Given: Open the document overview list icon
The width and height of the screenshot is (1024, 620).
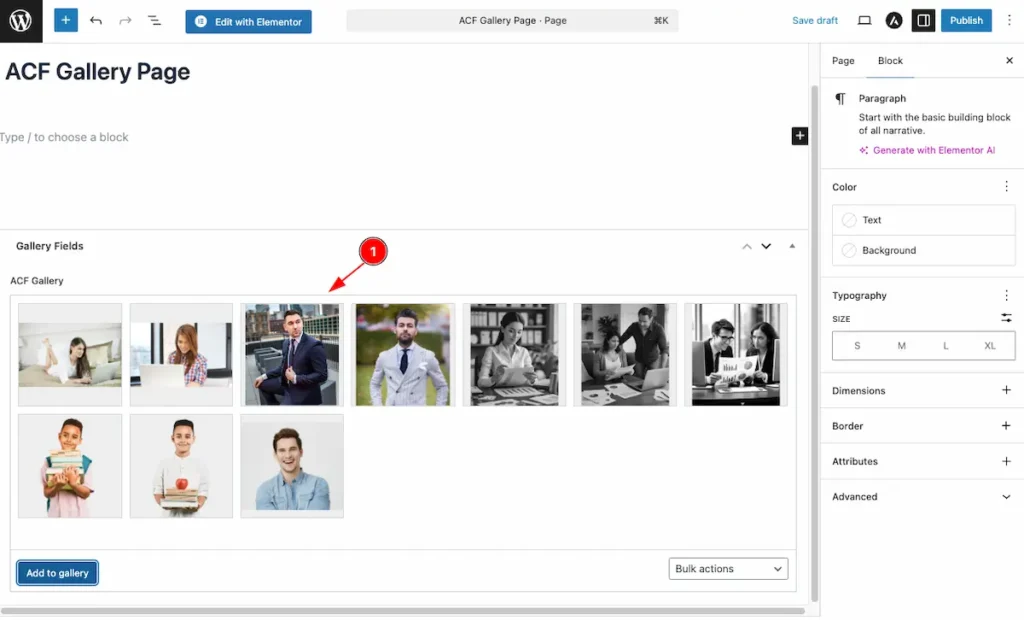Looking at the screenshot, I should point(155,21).
